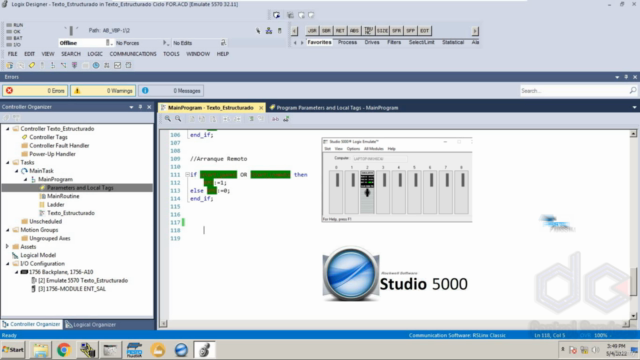This screenshot has height=360, width=640.
Task: Switch to Program Parameters and Local Tags tab
Action: [333, 108]
